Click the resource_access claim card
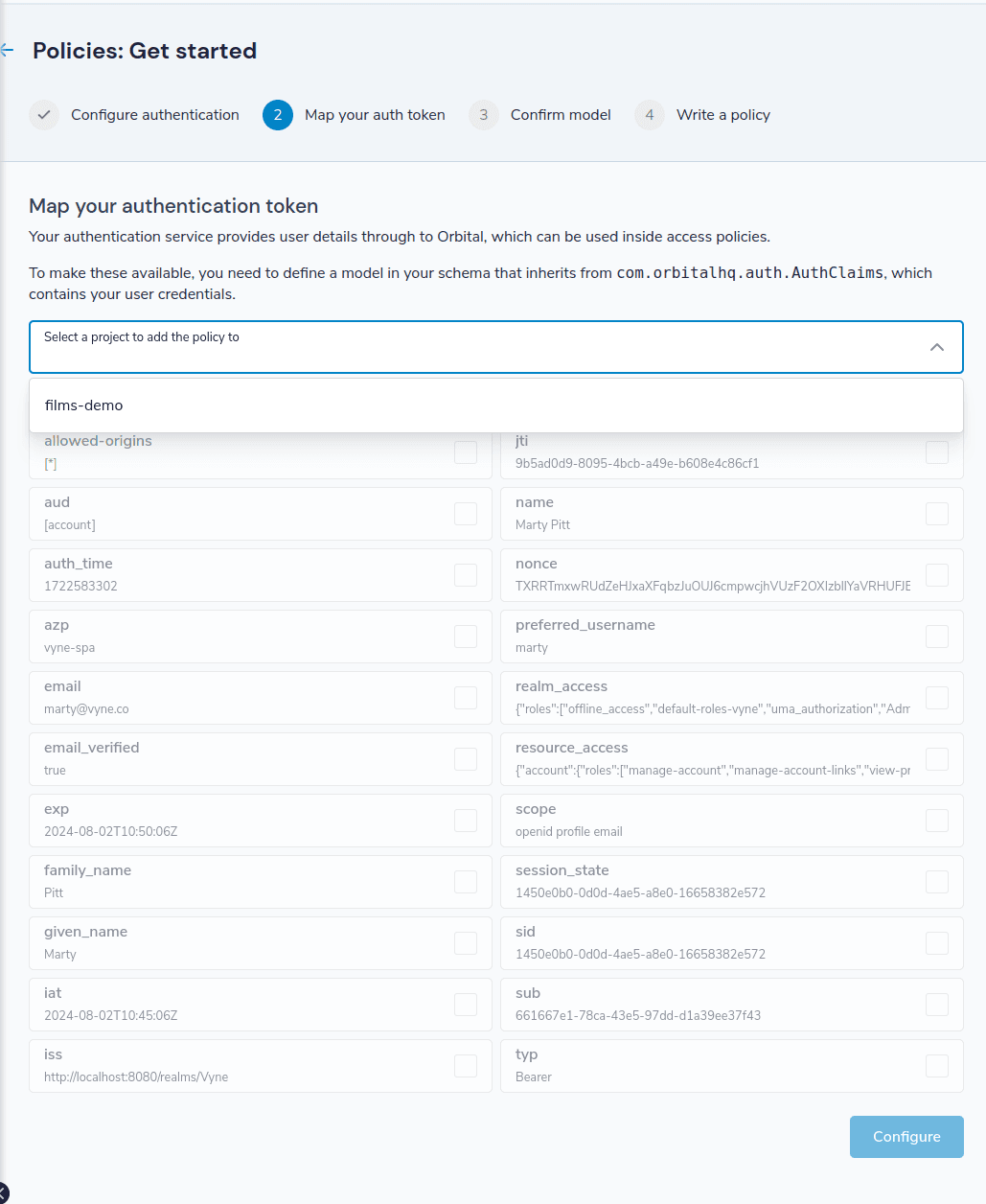This screenshot has height=1204, width=986. [x=732, y=759]
